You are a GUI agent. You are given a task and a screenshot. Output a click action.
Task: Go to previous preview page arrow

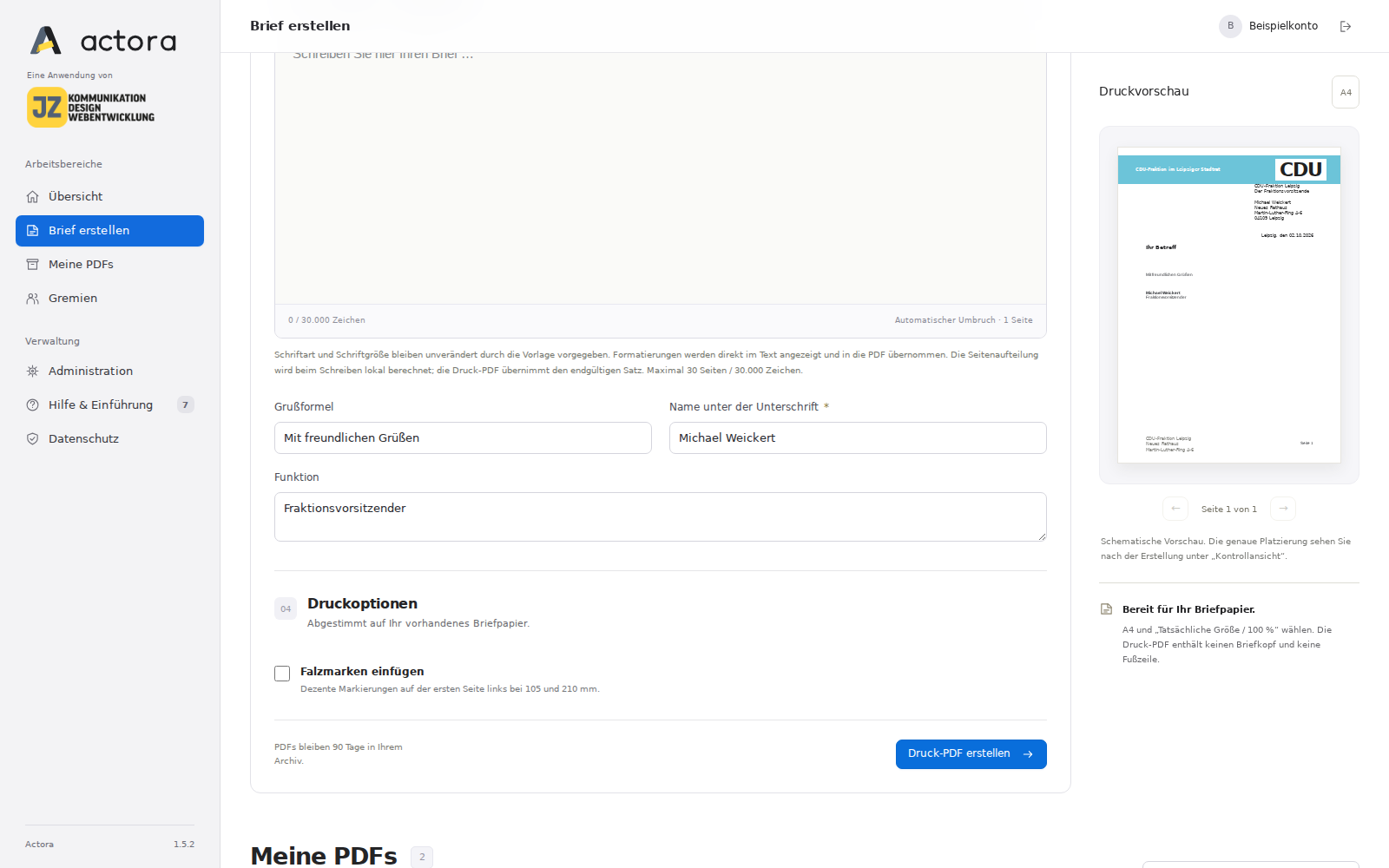coord(1175,509)
